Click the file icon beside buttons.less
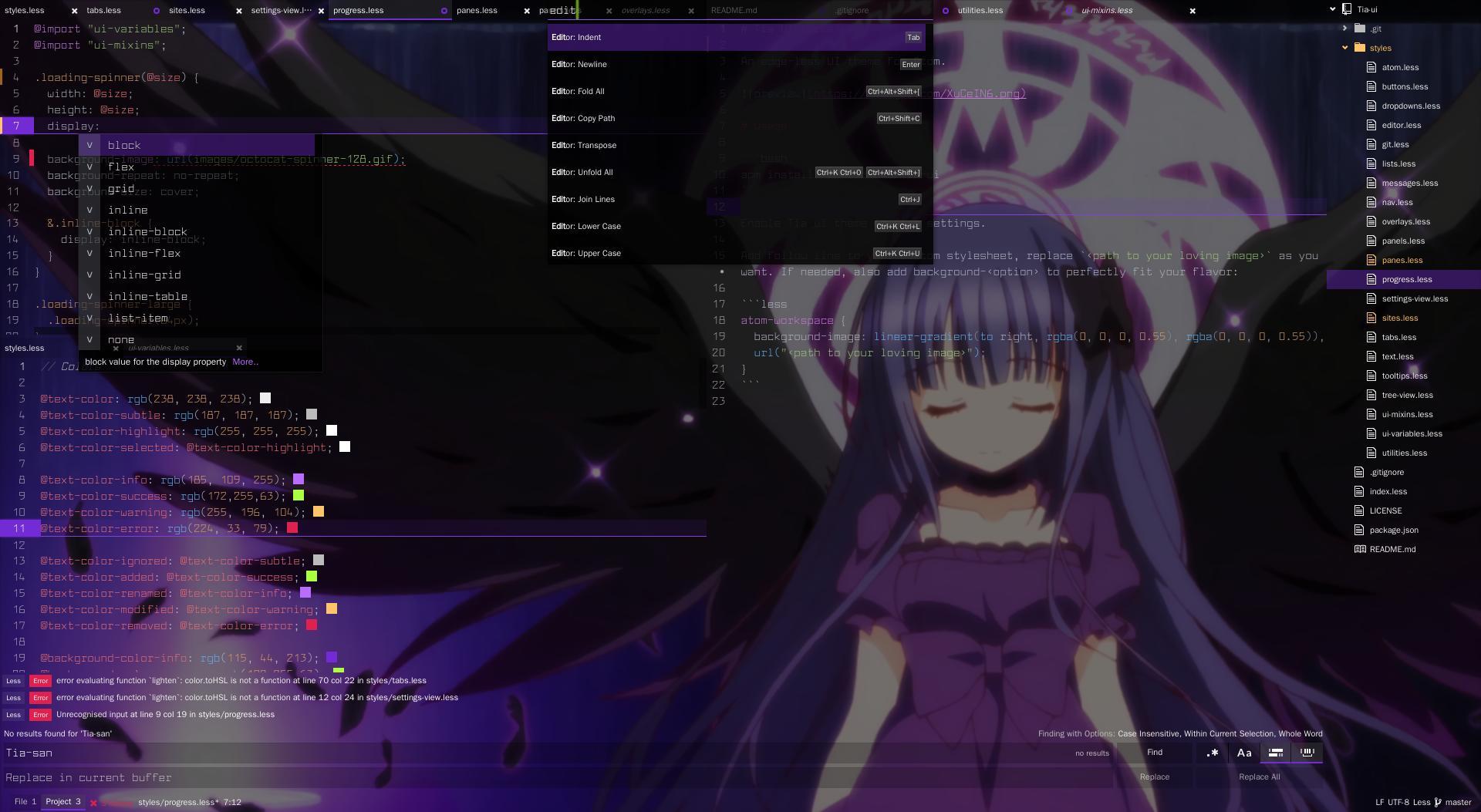This screenshot has height=812, width=1481. pyautogui.click(x=1371, y=86)
